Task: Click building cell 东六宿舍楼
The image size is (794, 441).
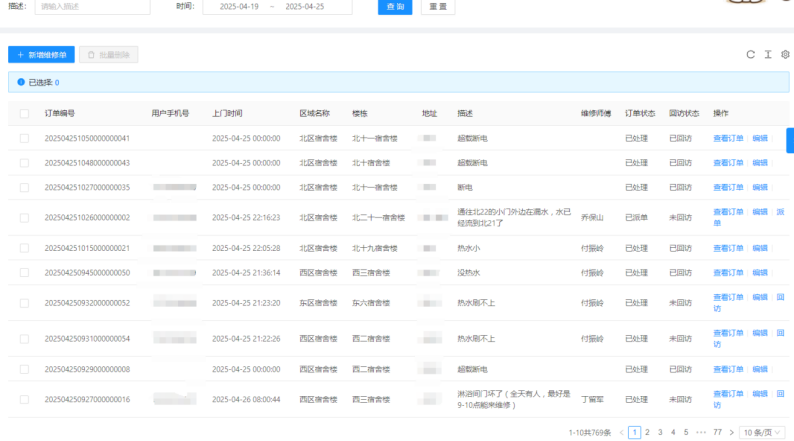Action: pyautogui.click(x=371, y=303)
